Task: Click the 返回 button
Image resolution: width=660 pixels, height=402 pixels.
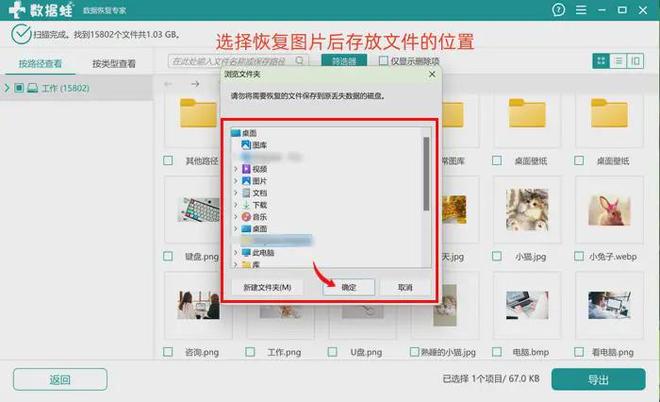Action: 60,380
